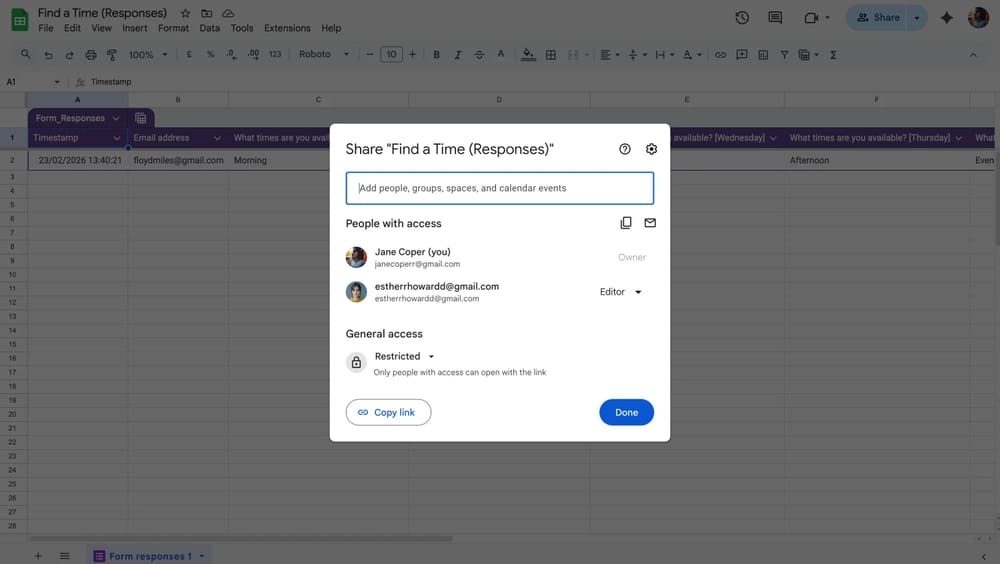Click the Add people and groups field

pos(499,188)
